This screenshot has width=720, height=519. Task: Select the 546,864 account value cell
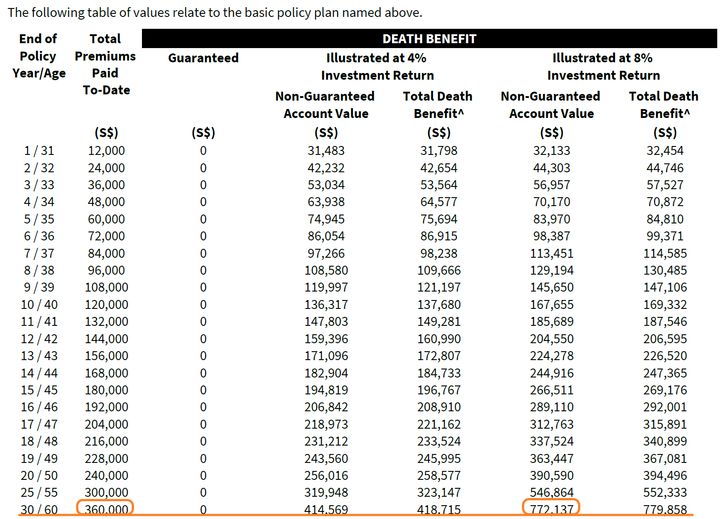pyautogui.click(x=551, y=493)
